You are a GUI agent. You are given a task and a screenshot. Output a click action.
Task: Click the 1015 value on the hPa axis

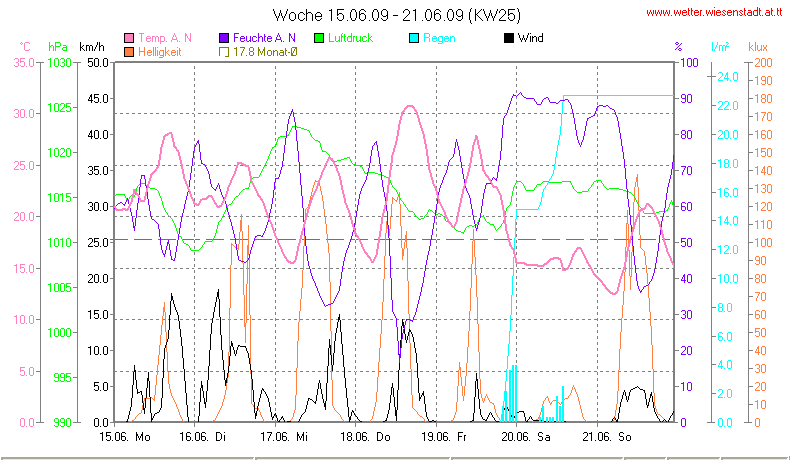pyautogui.click(x=59, y=198)
